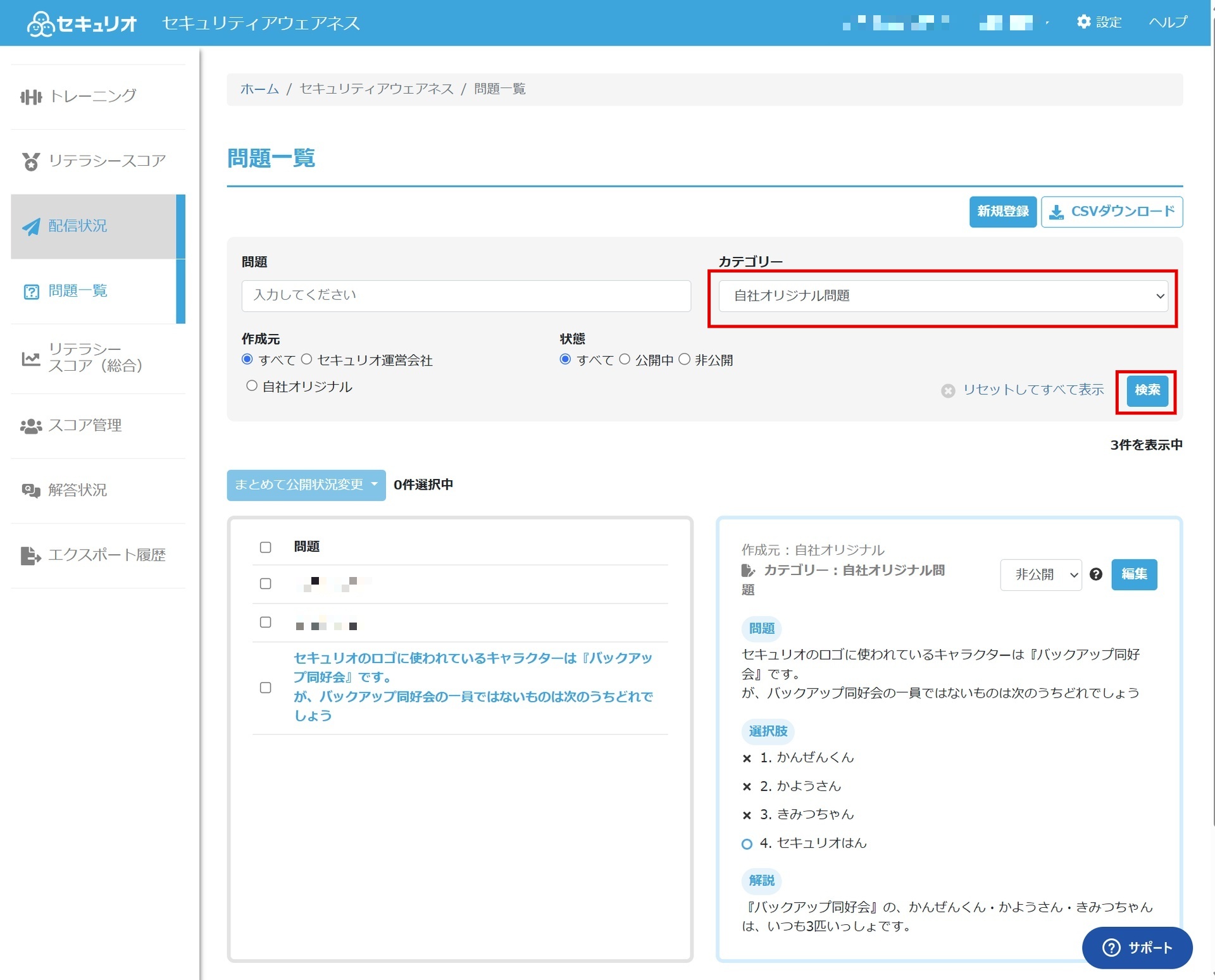Click the サポート question circle icon
This screenshot has width=1215, height=980.
pyautogui.click(x=1111, y=948)
